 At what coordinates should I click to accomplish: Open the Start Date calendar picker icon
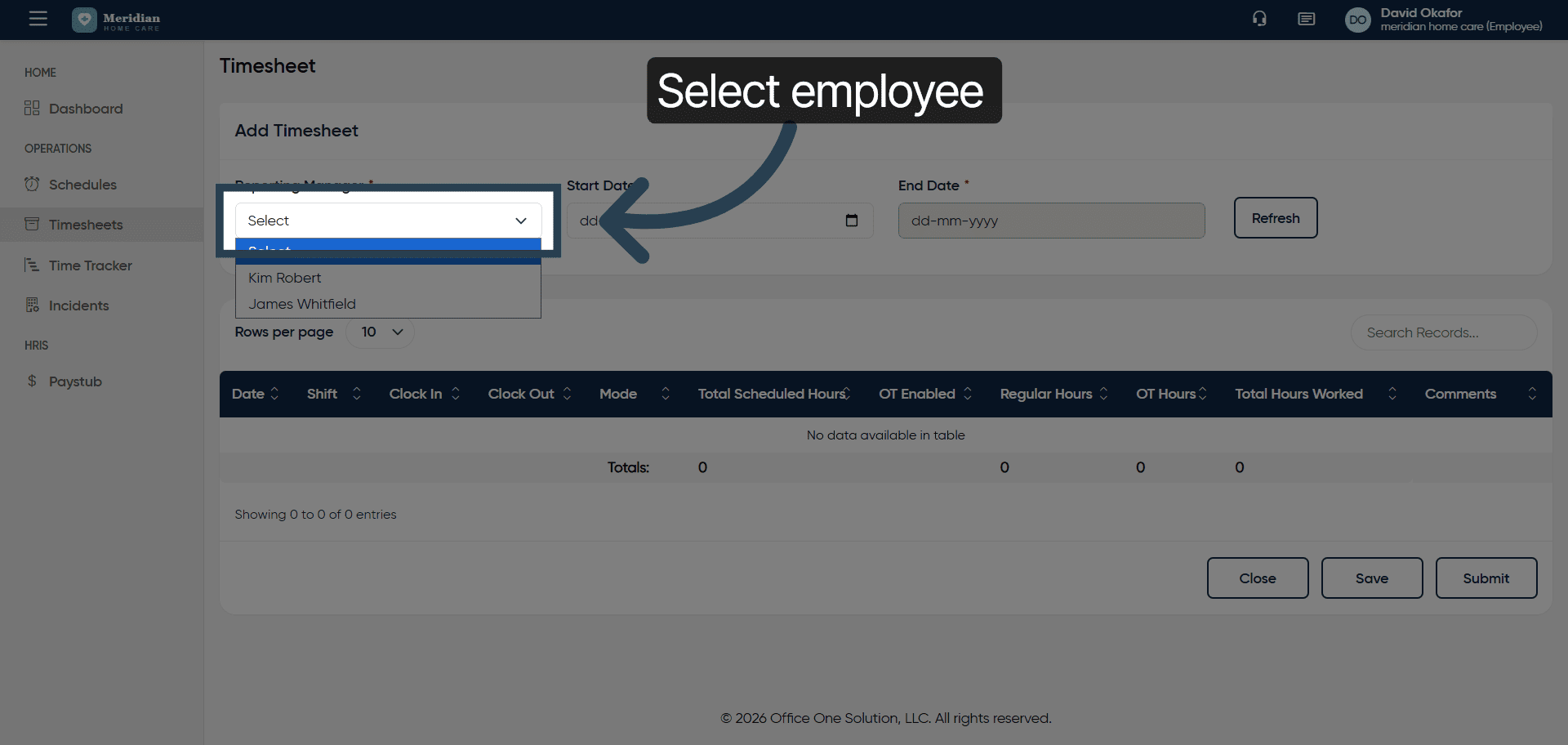tap(851, 221)
